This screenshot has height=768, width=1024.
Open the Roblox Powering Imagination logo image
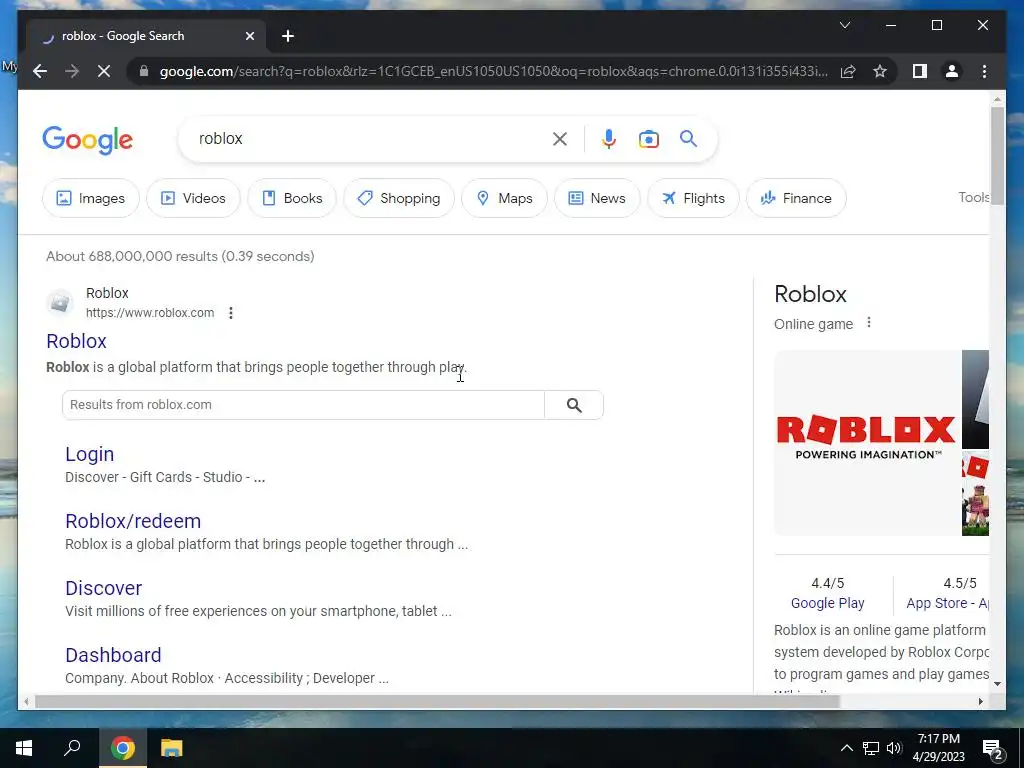point(866,443)
